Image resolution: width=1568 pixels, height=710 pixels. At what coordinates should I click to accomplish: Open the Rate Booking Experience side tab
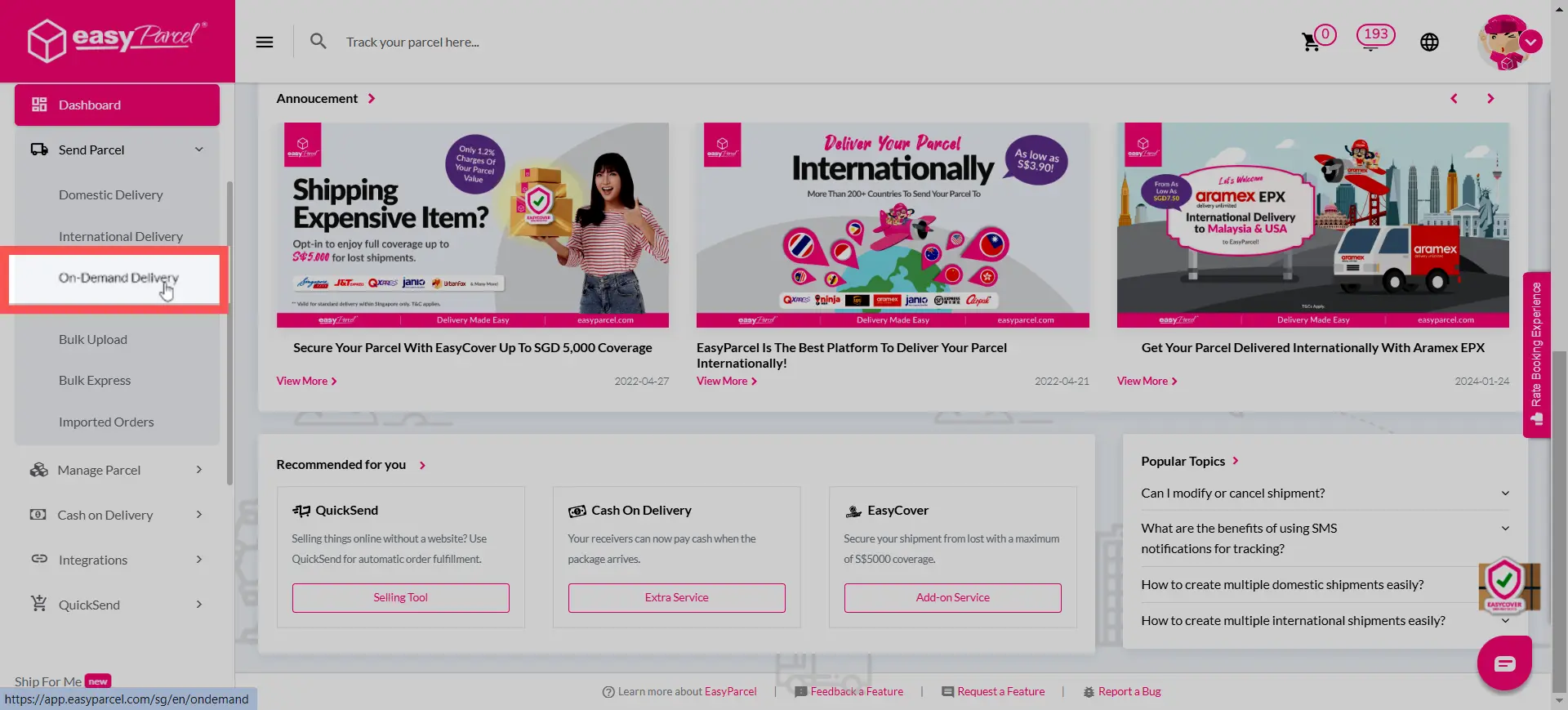1537,355
